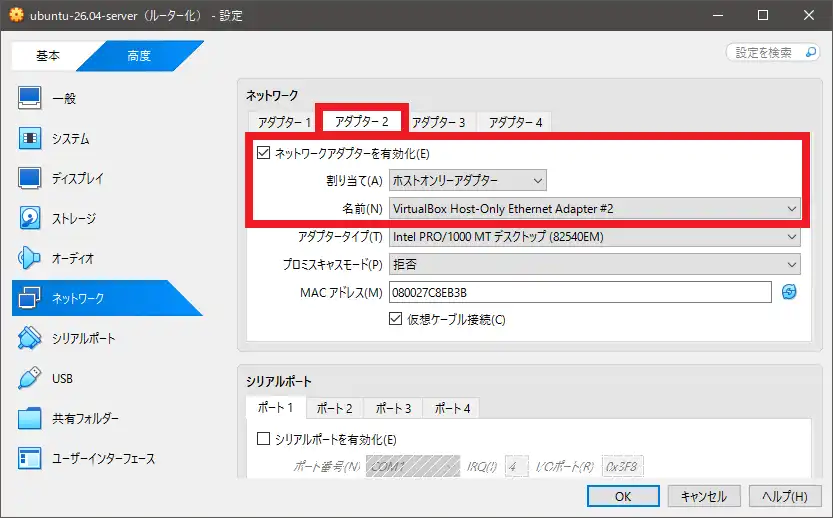
Task: Open the シリアルポート connector icon
Action: click(x=29, y=338)
